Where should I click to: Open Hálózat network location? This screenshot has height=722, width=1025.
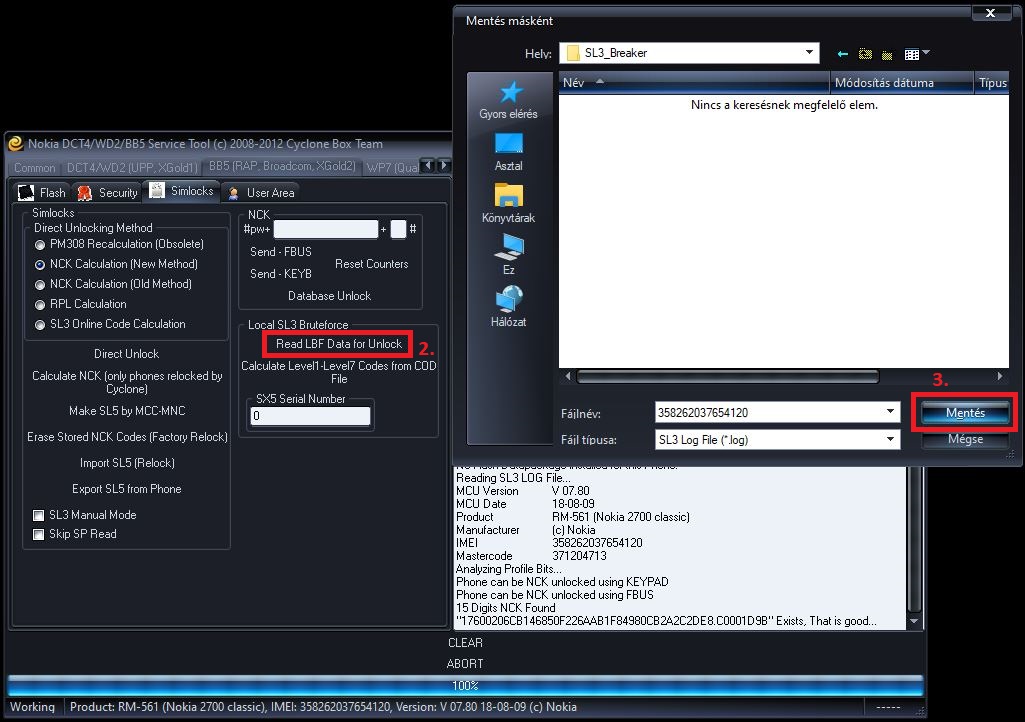[x=509, y=307]
